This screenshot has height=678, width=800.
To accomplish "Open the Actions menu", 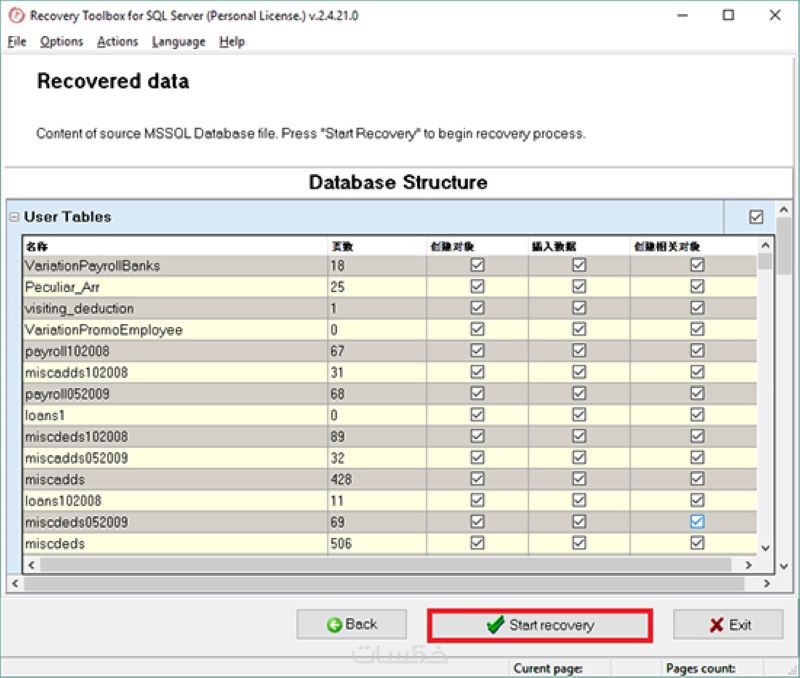I will pos(117,41).
